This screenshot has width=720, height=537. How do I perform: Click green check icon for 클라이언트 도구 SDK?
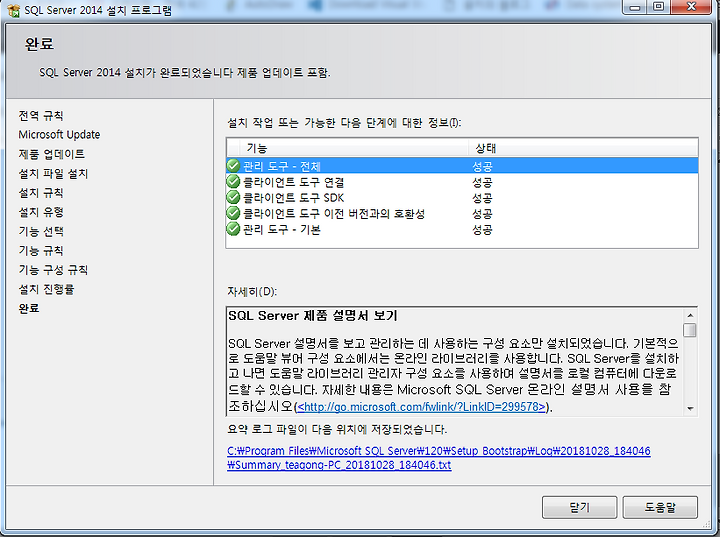tap(233, 197)
